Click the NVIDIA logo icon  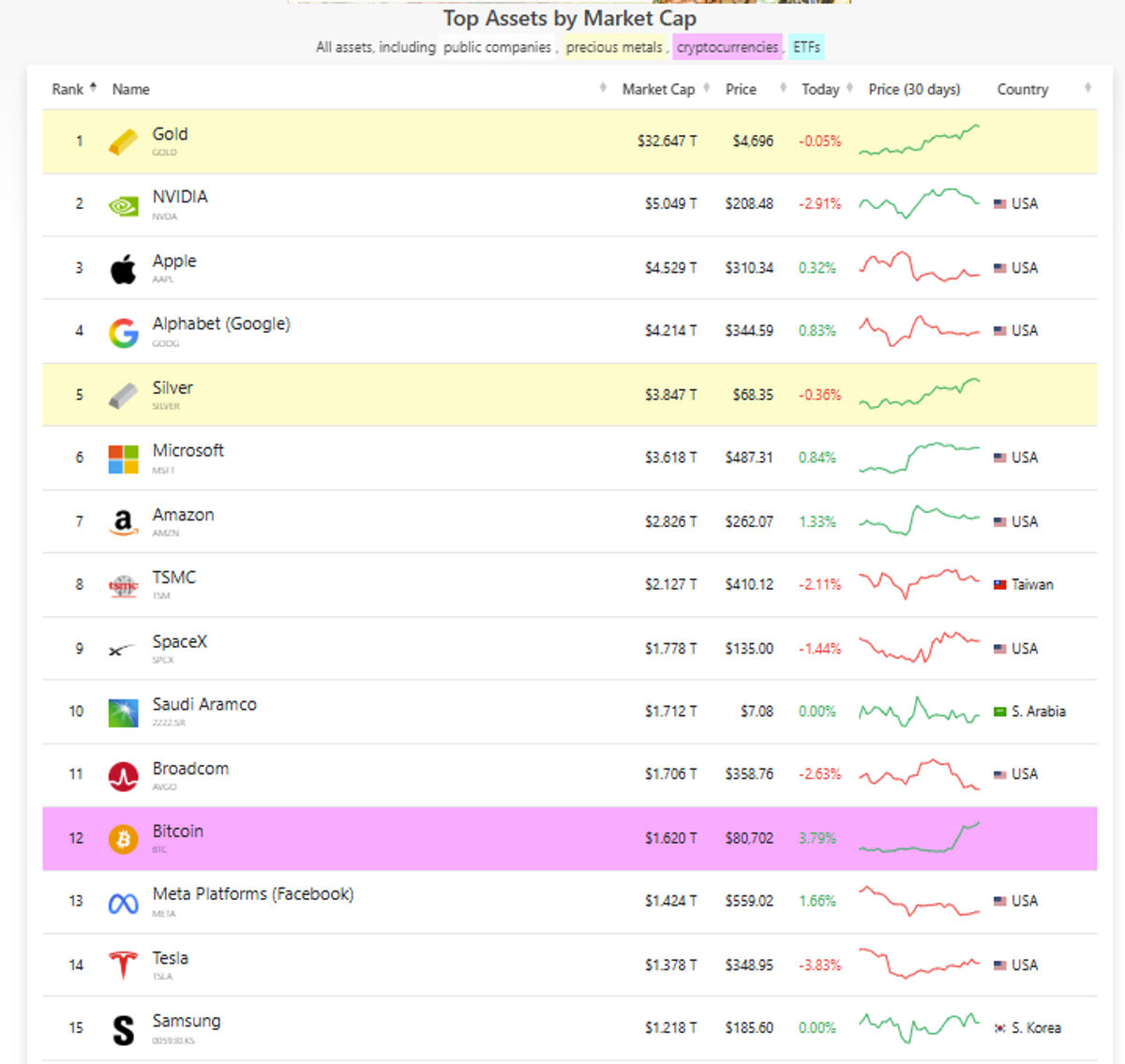coord(123,205)
